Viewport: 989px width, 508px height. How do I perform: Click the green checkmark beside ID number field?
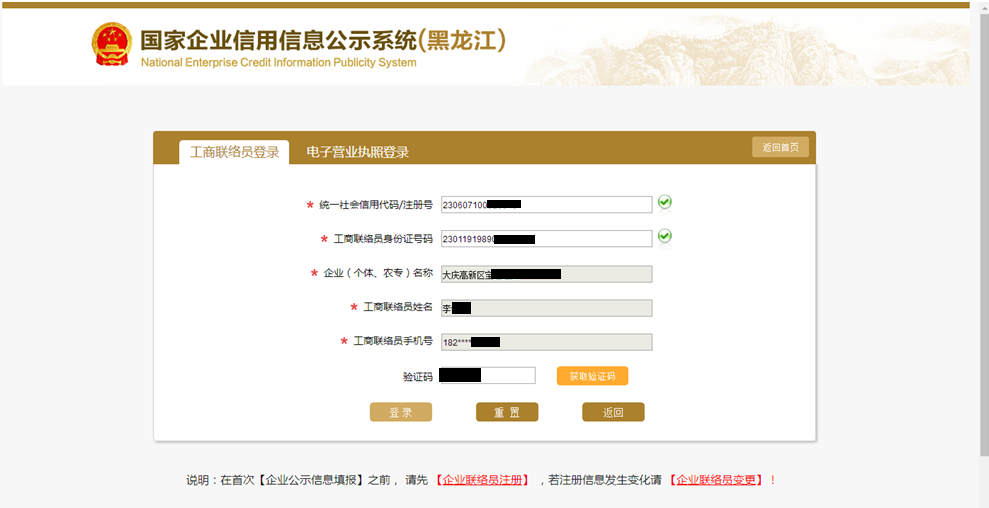click(x=665, y=237)
